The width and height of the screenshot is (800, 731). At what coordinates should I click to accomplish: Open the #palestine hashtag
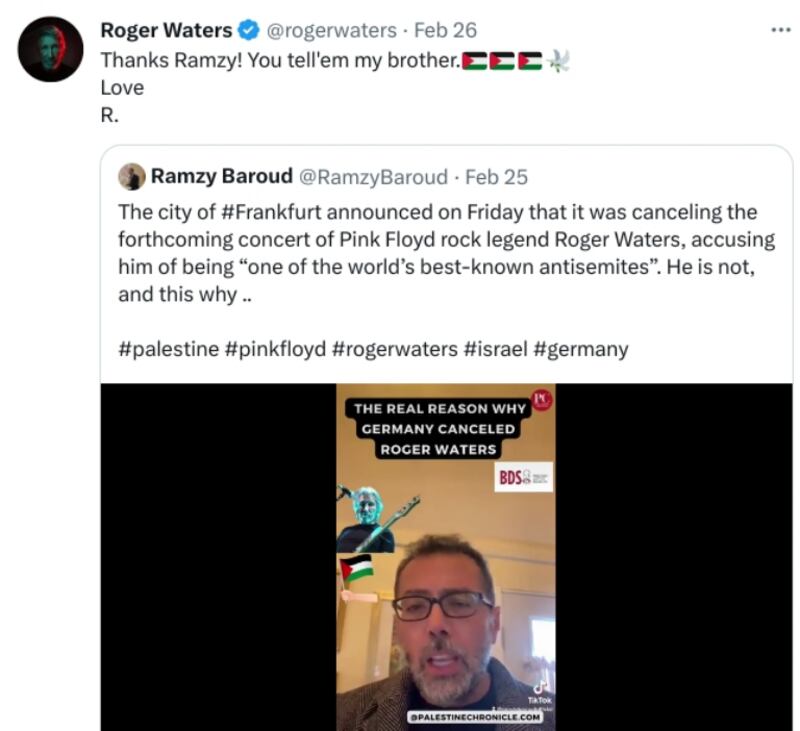[x=168, y=349]
